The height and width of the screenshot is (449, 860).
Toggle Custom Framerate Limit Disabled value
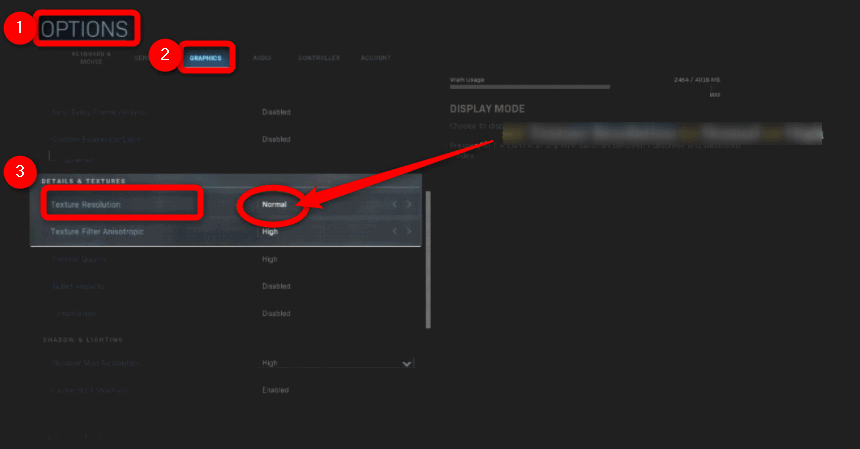click(x=276, y=140)
